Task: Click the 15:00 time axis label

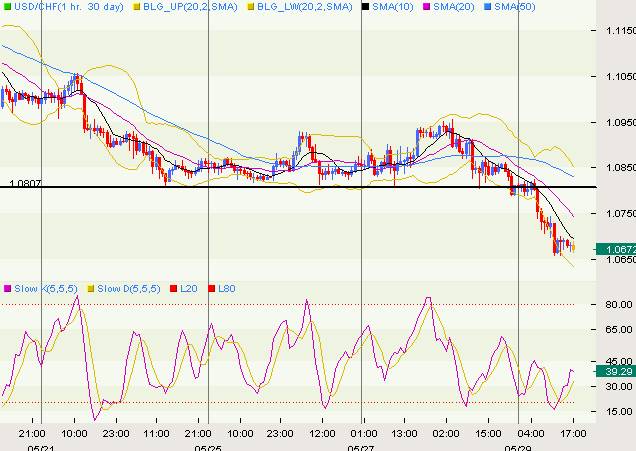Action: pyautogui.click(x=488, y=434)
